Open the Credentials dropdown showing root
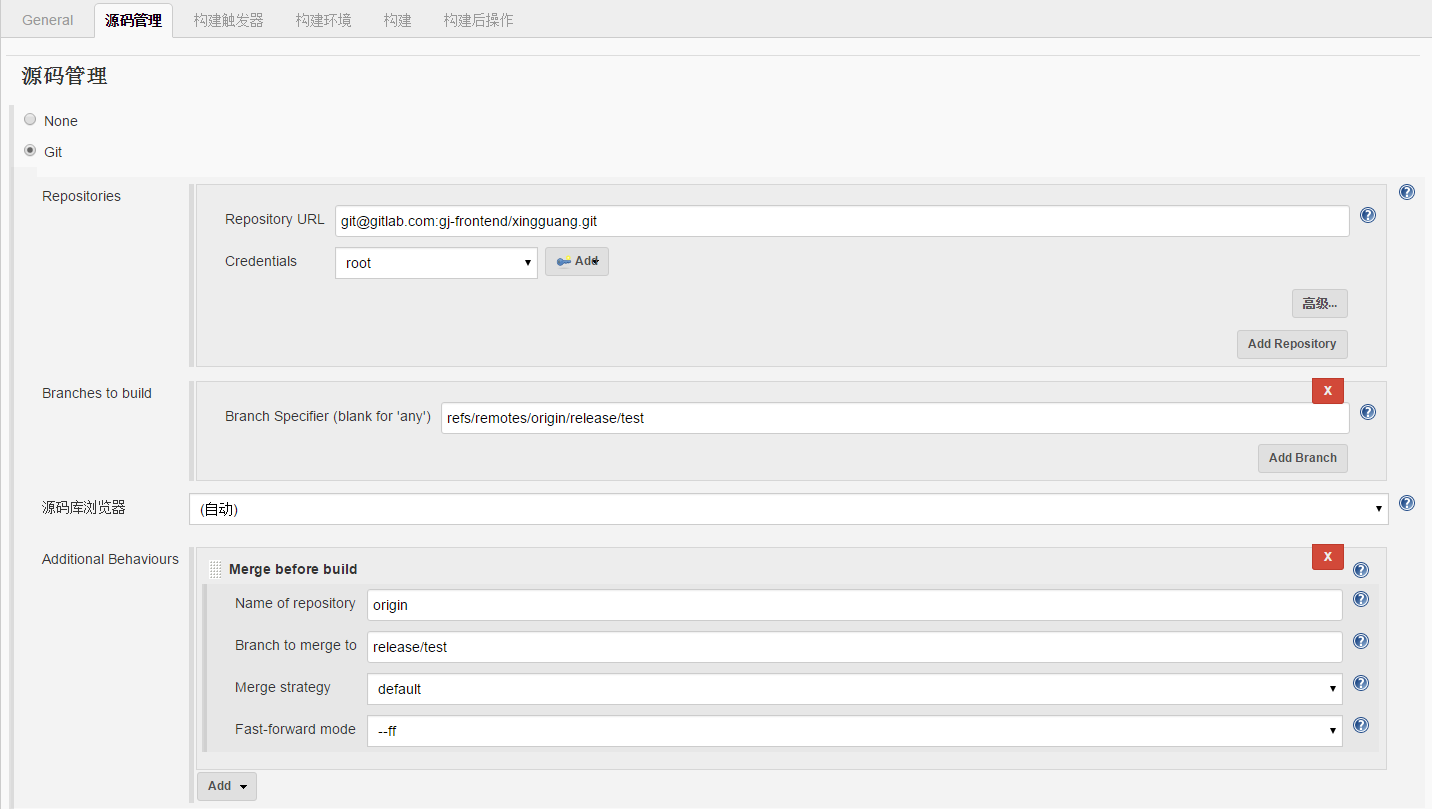This screenshot has height=809, width=1432. 436,263
